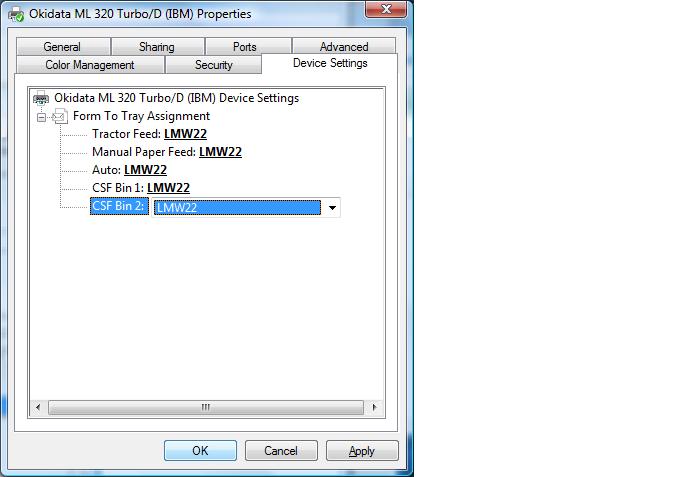The height and width of the screenshot is (477, 680).
Task: Click the Auto LMW22 tray setting
Action: (145, 170)
